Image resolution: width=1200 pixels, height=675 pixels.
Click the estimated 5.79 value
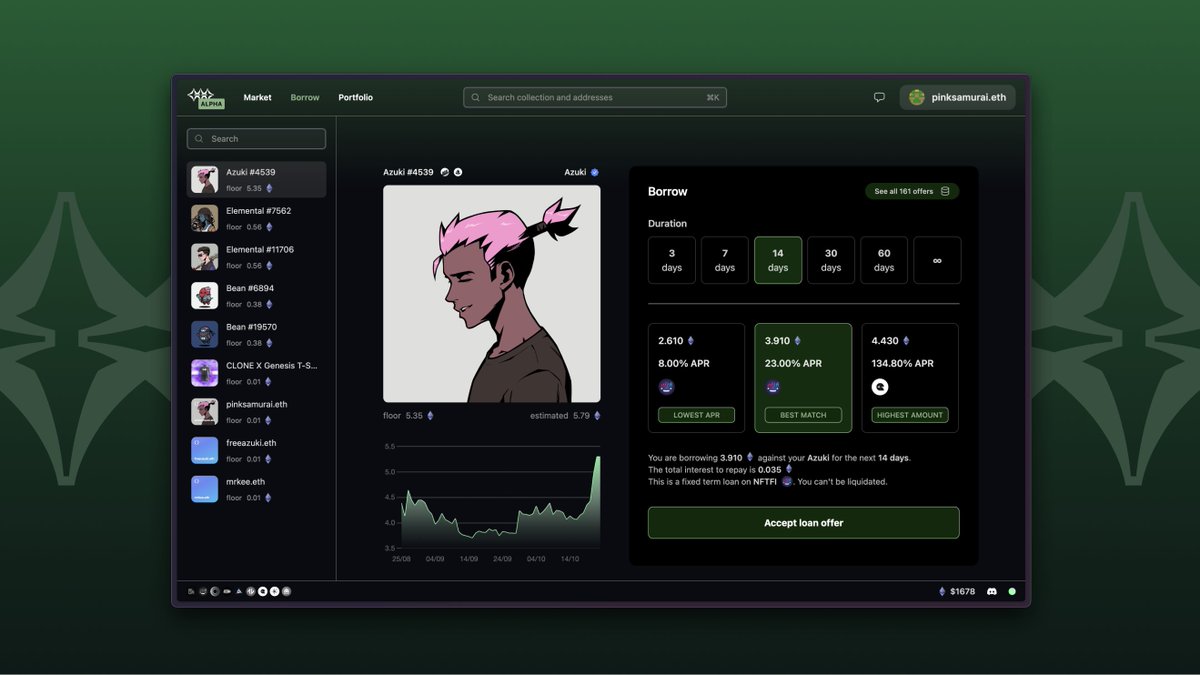point(581,416)
